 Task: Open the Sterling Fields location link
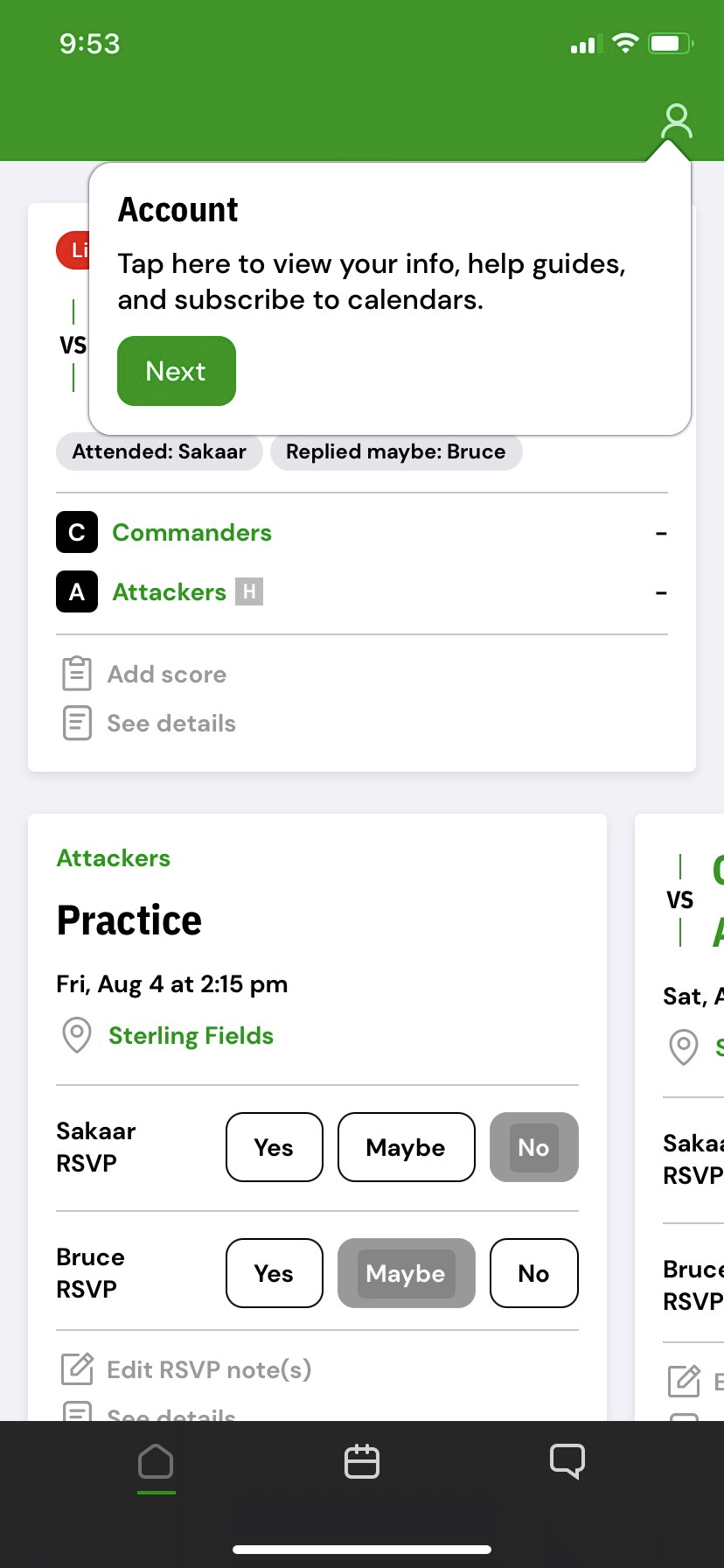(x=191, y=1035)
